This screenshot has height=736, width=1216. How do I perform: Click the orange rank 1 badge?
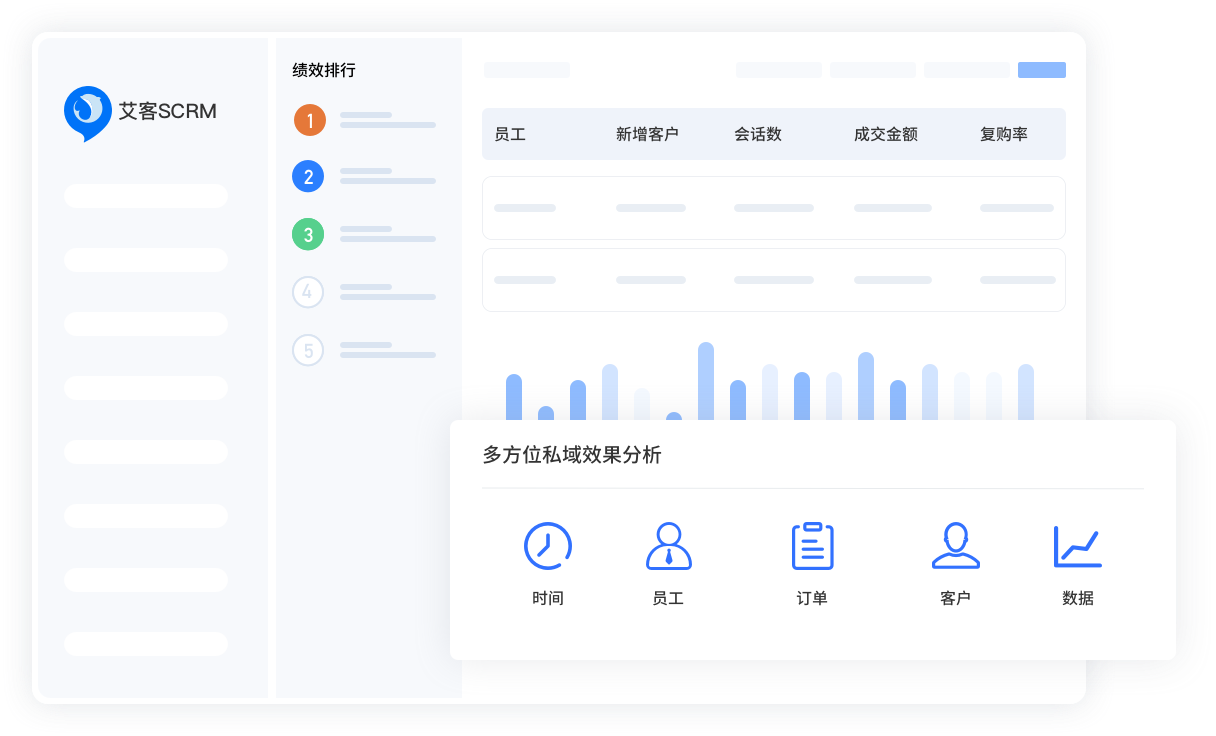(x=309, y=121)
